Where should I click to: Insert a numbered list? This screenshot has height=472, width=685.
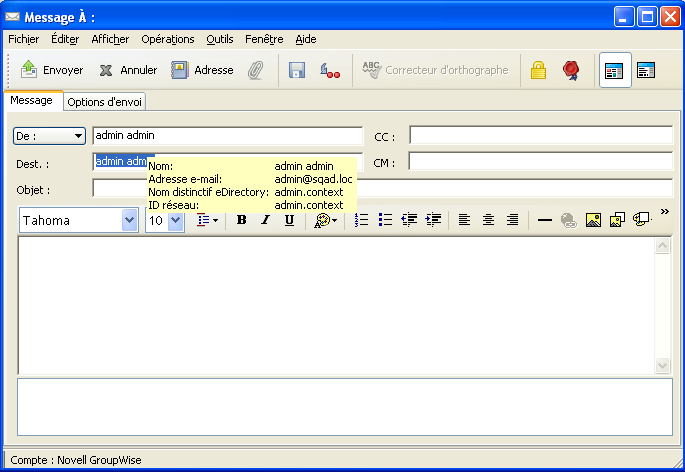(x=361, y=220)
